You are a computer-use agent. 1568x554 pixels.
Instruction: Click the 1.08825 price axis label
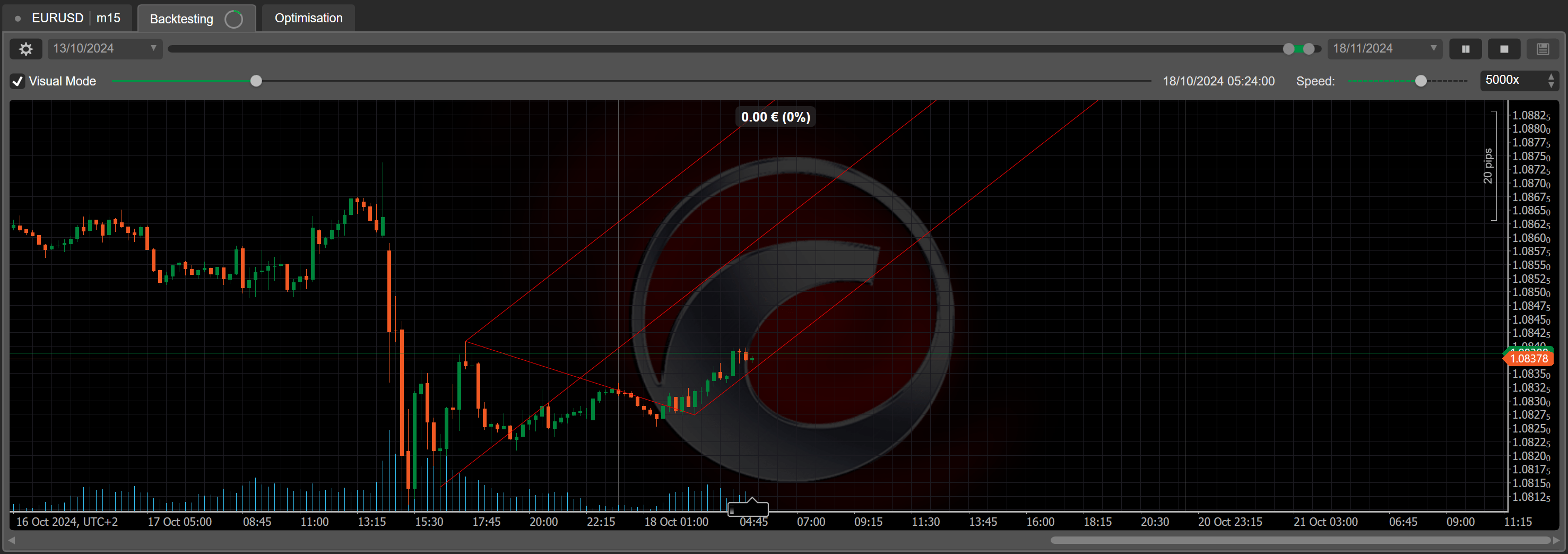(x=1531, y=115)
